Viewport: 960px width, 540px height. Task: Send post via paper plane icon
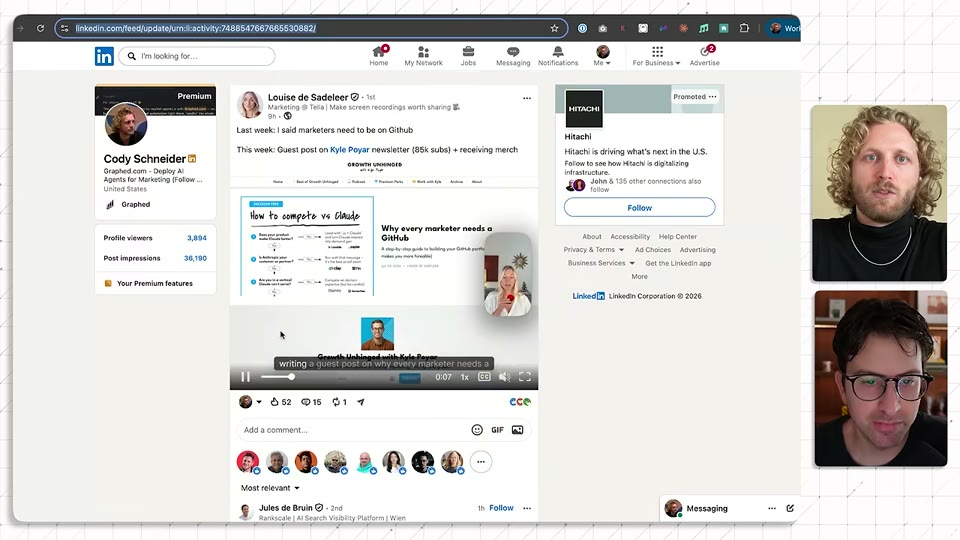(x=361, y=402)
